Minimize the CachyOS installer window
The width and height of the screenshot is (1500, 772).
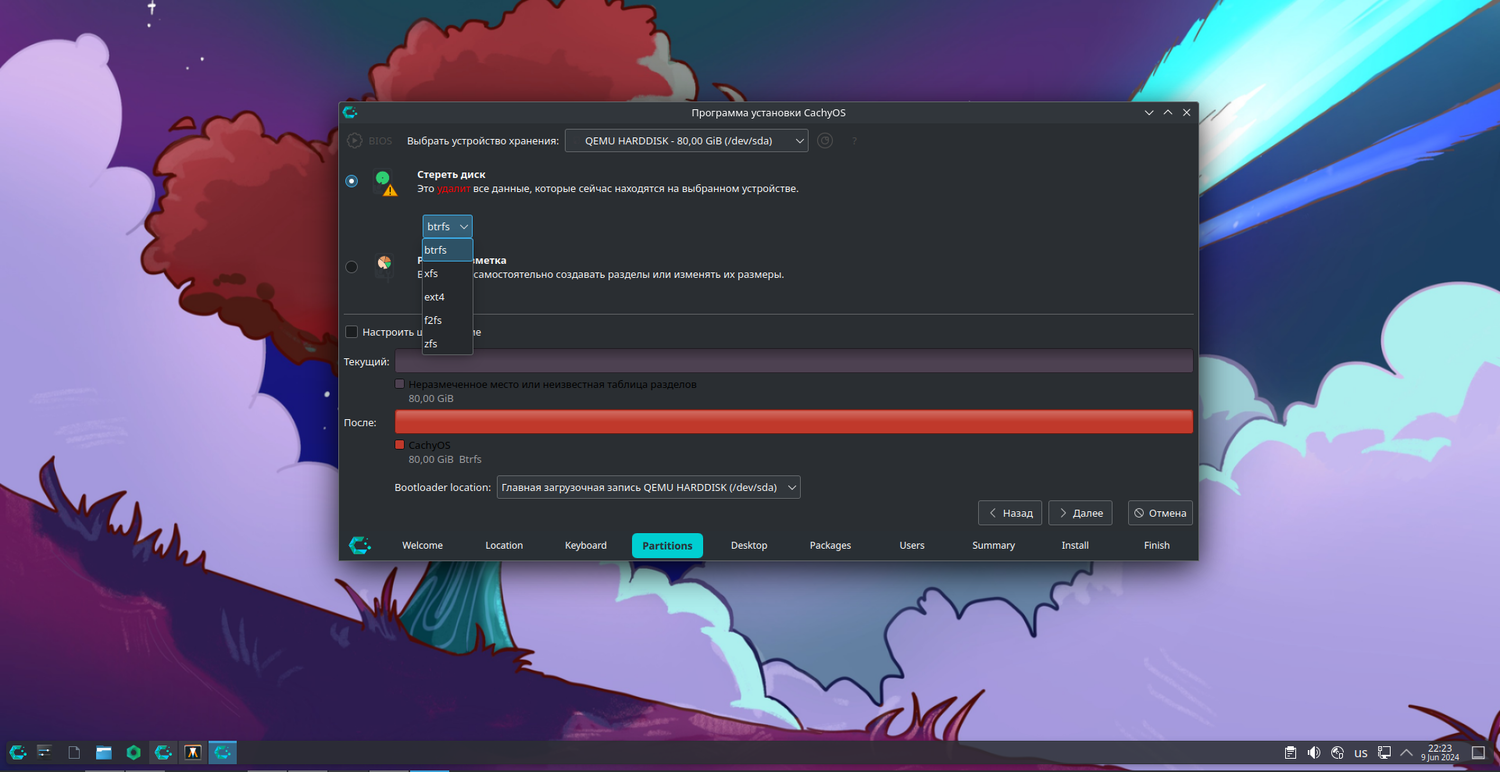[x=1149, y=112]
